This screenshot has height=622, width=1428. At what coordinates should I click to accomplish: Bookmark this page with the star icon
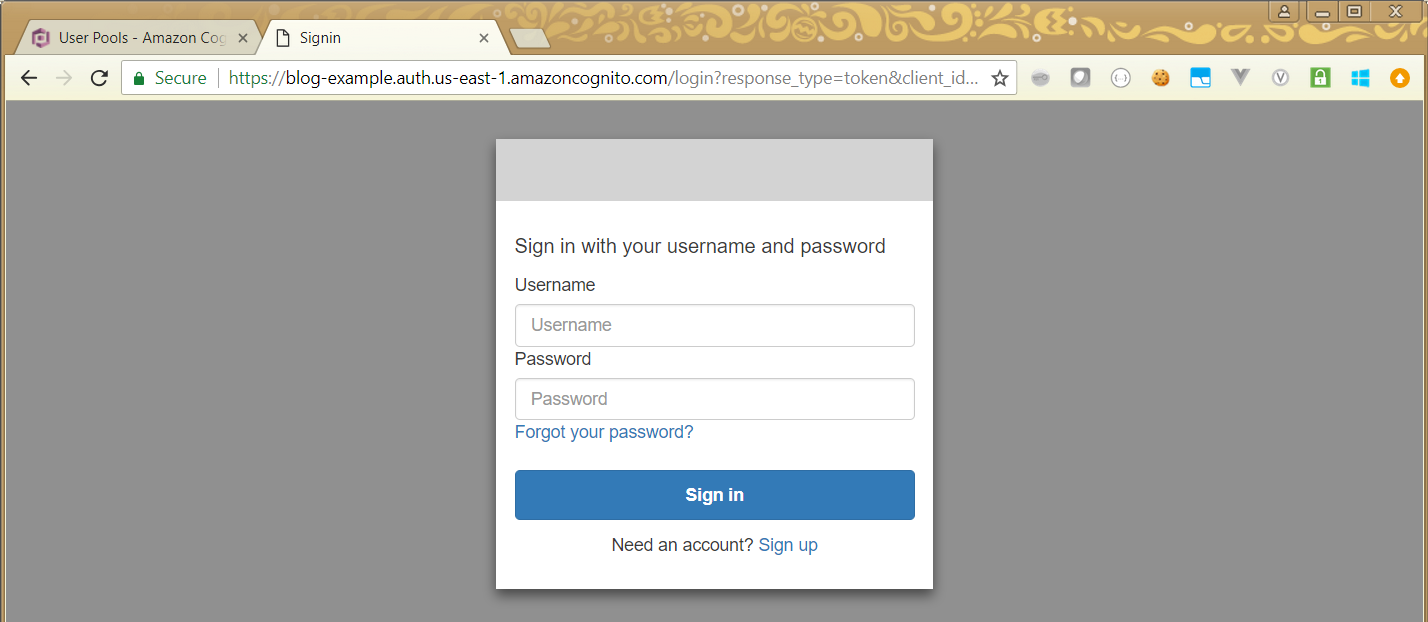click(999, 78)
